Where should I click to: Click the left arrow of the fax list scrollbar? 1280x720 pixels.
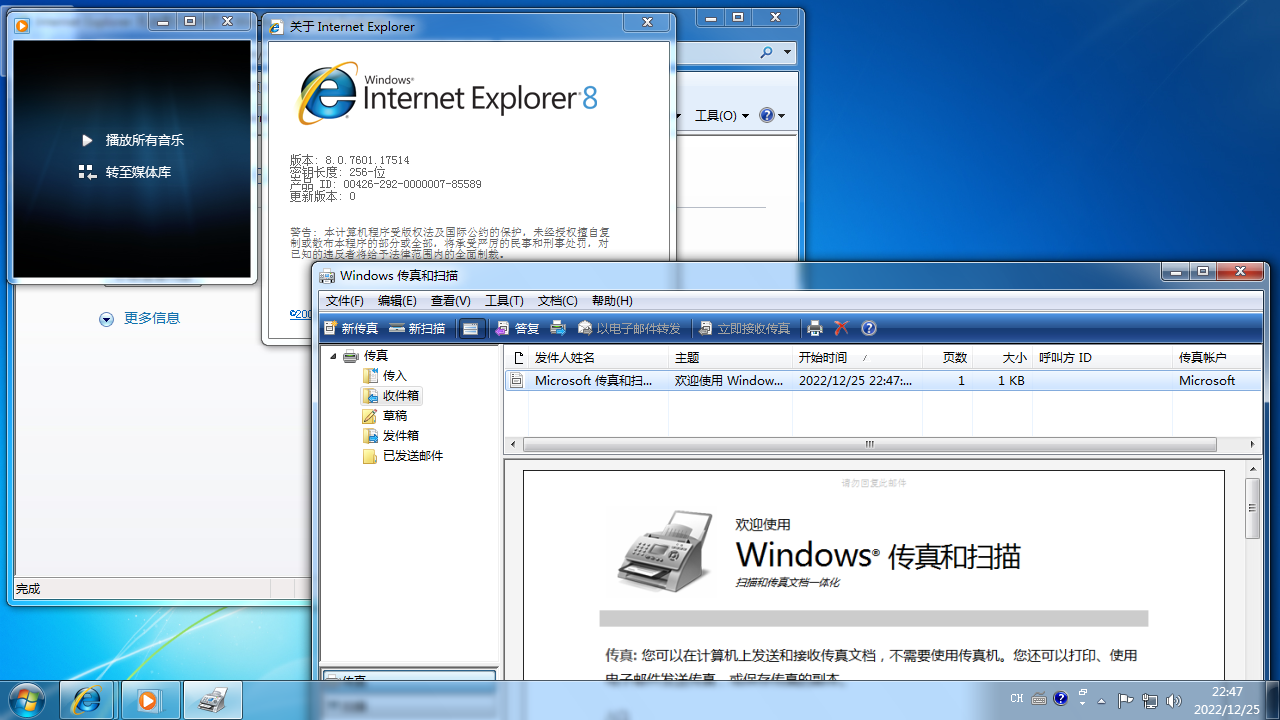[x=514, y=445]
